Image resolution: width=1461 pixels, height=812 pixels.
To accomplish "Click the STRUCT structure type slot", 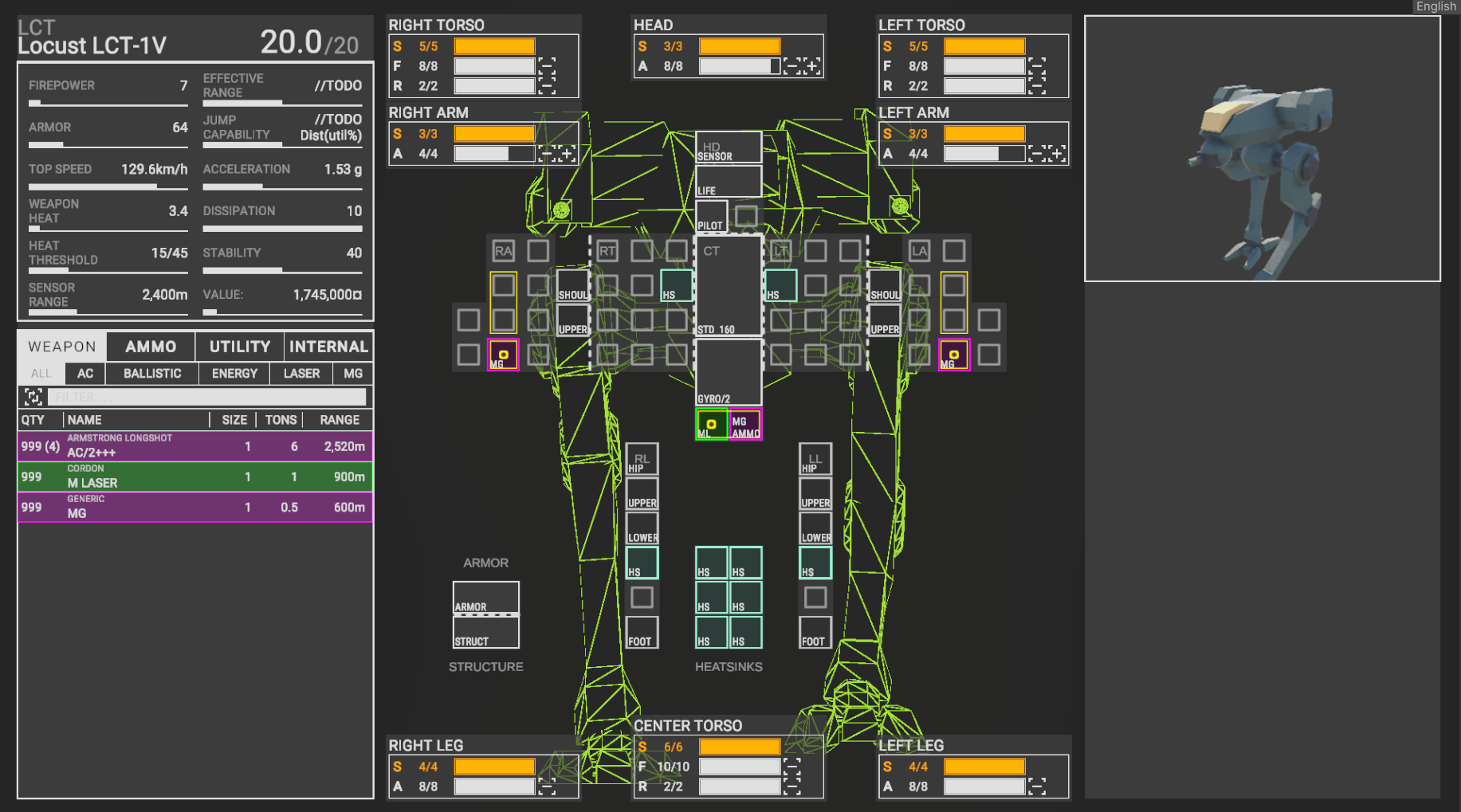I will [486, 632].
